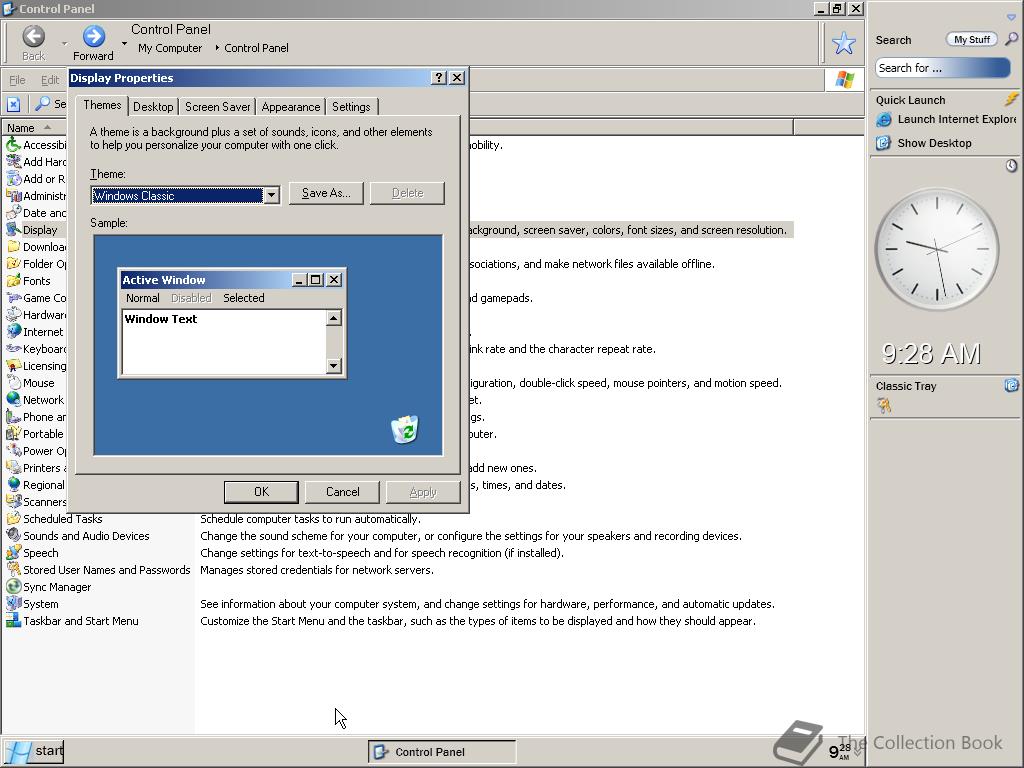Viewport: 1024px width, 768px height.
Task: Click the Selected item in sample menu
Action: 244,298
